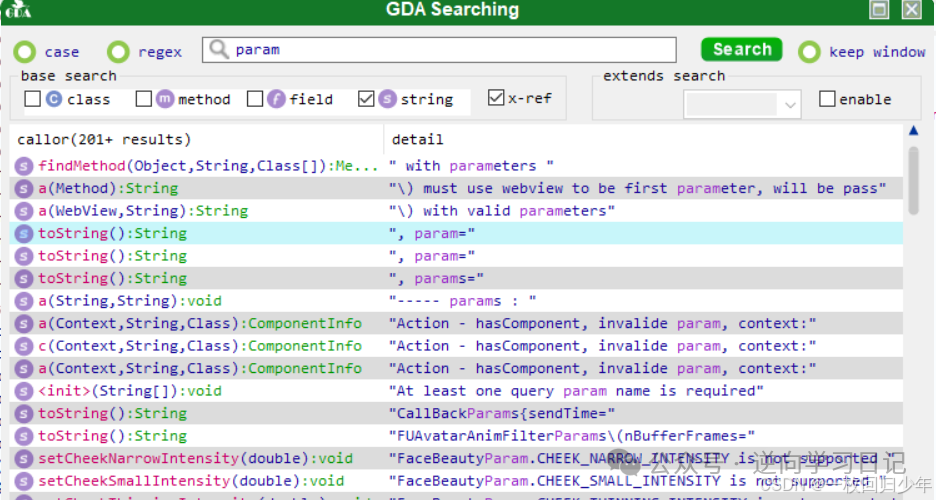Click detail 'At least one query param name is required'
Screen dimensions: 936x500
(576, 391)
